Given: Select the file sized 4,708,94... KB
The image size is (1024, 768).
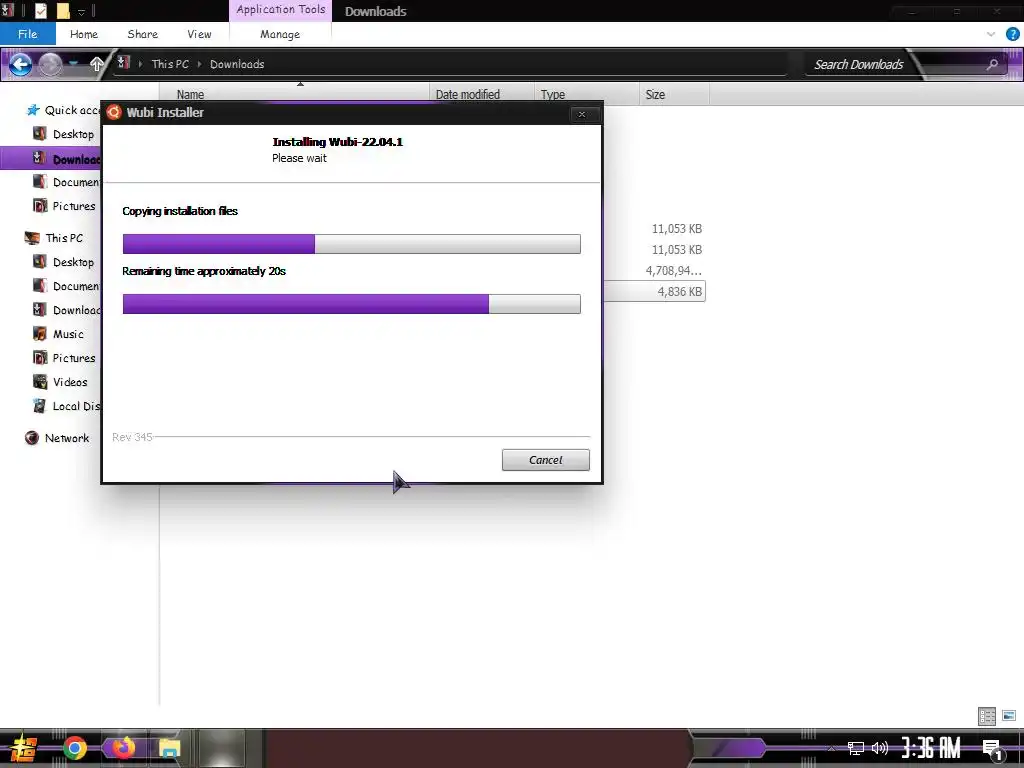Looking at the screenshot, I should pyautogui.click(x=673, y=270).
